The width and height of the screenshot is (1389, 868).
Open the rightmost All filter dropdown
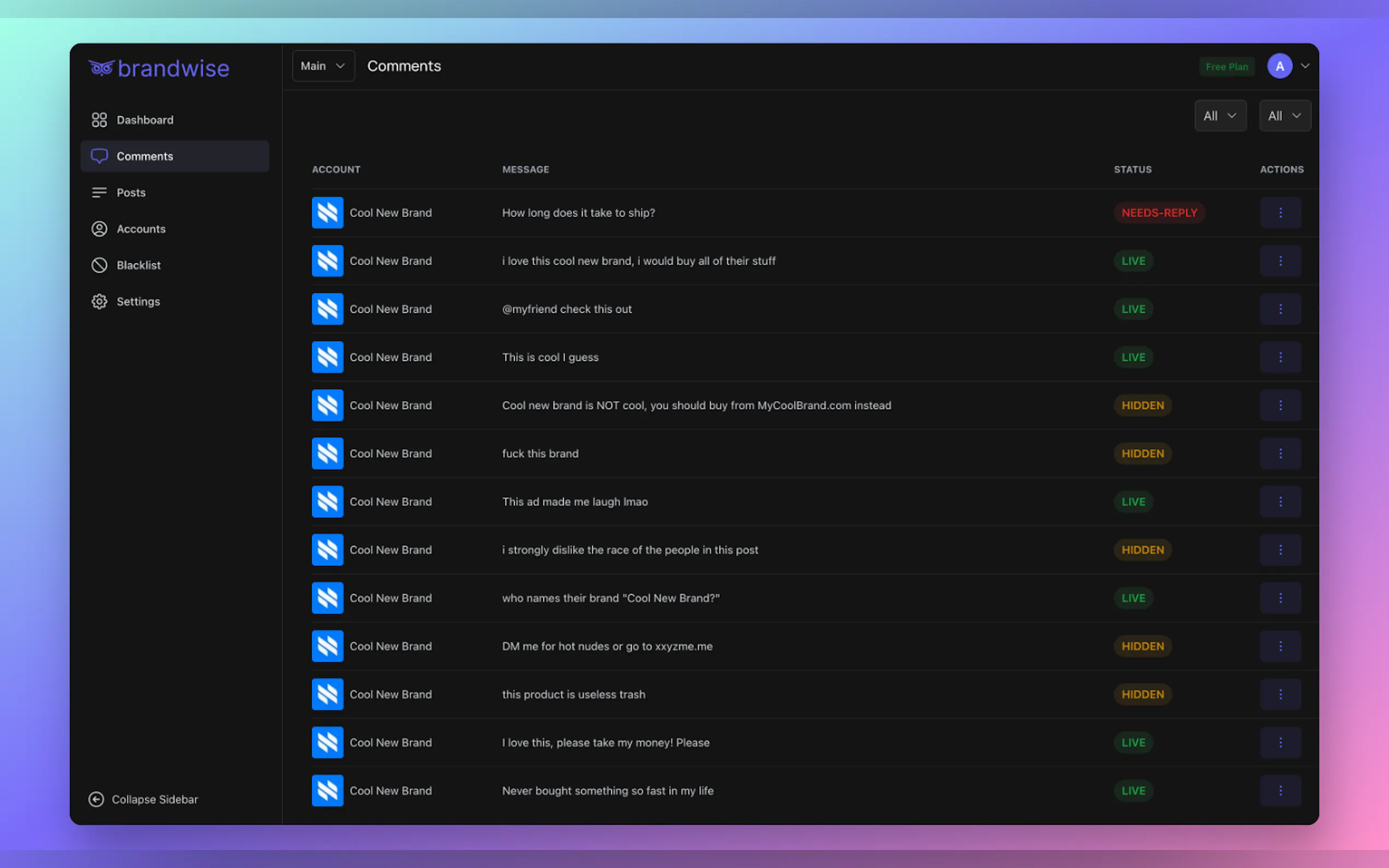[1285, 116]
